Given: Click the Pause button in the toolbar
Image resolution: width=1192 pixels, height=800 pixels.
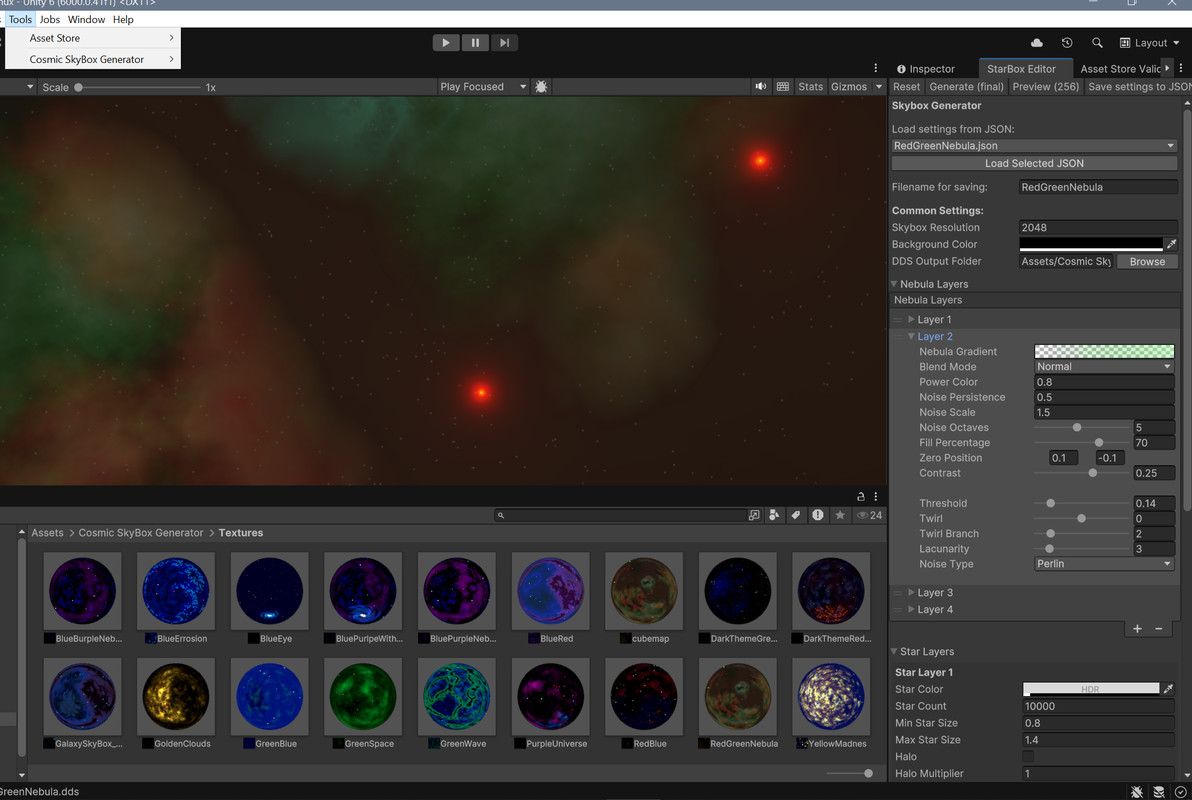Looking at the screenshot, I should (x=475, y=43).
